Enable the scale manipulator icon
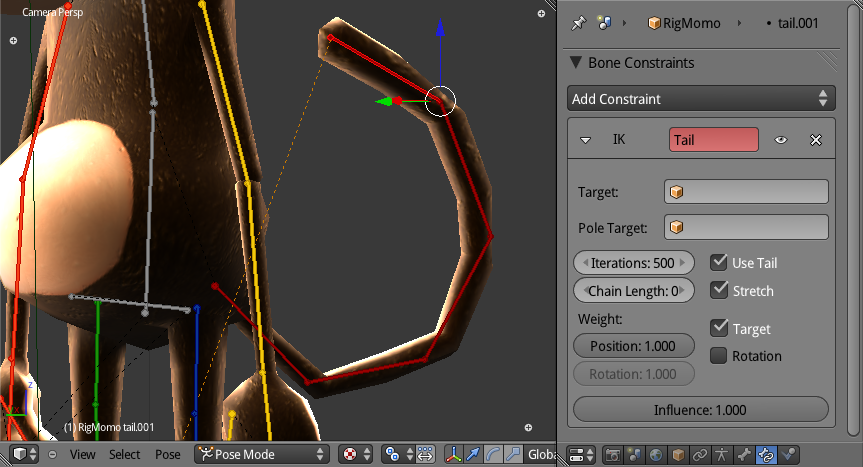Screen dimensions: 863x467 514,454
